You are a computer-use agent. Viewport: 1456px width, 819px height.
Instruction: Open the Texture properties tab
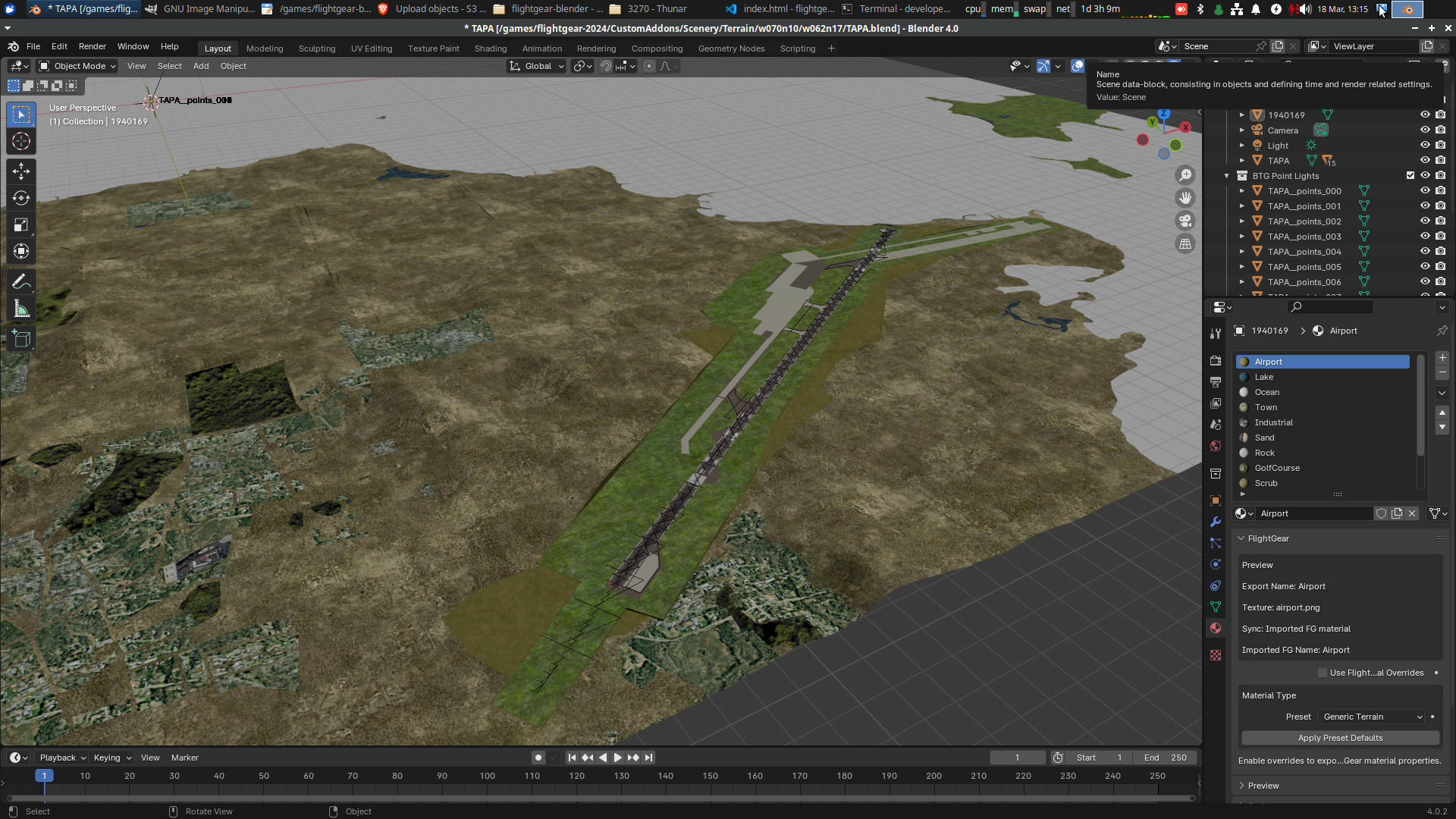[1216, 654]
